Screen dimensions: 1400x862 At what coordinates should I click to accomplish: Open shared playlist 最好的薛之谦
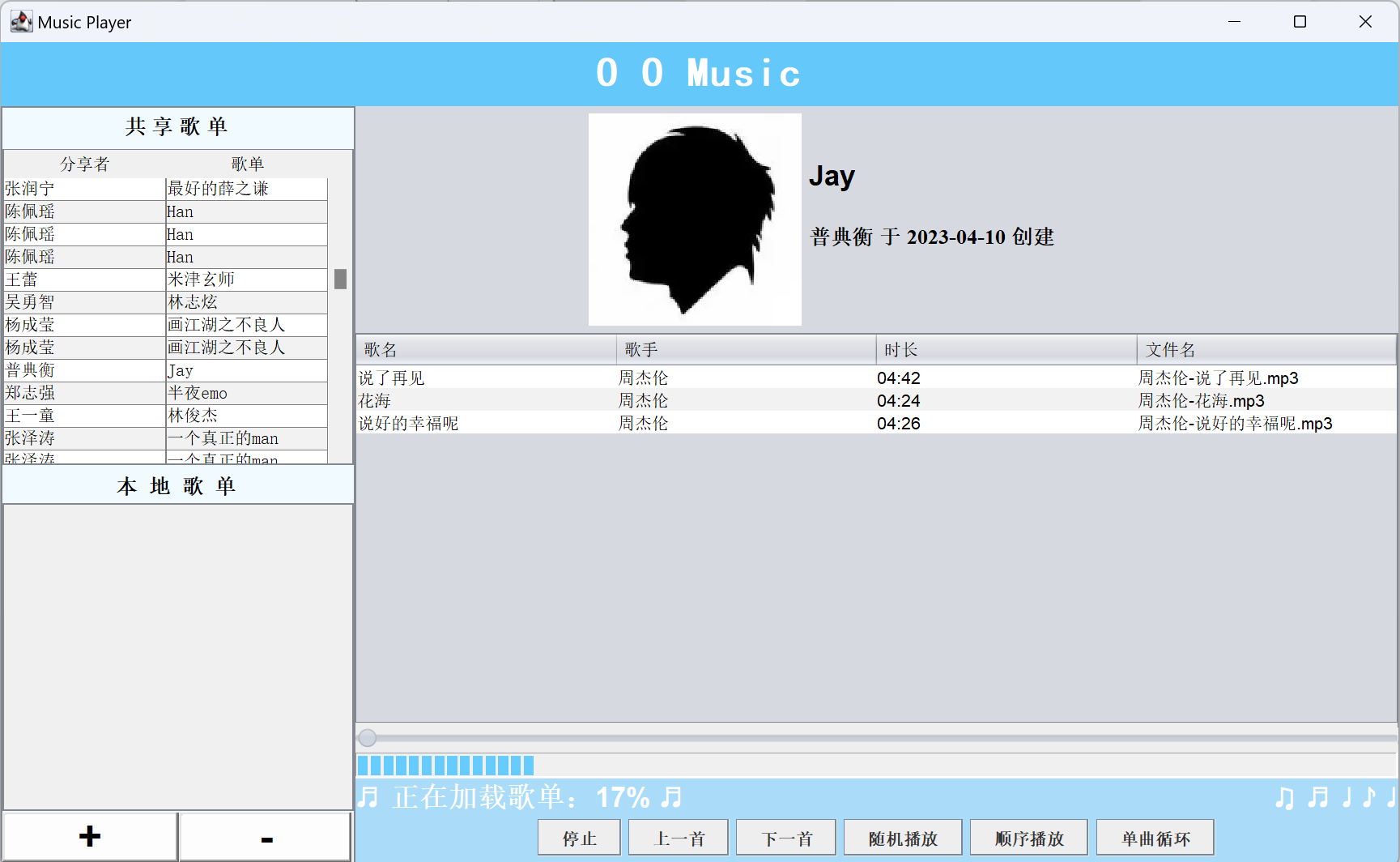click(x=218, y=189)
